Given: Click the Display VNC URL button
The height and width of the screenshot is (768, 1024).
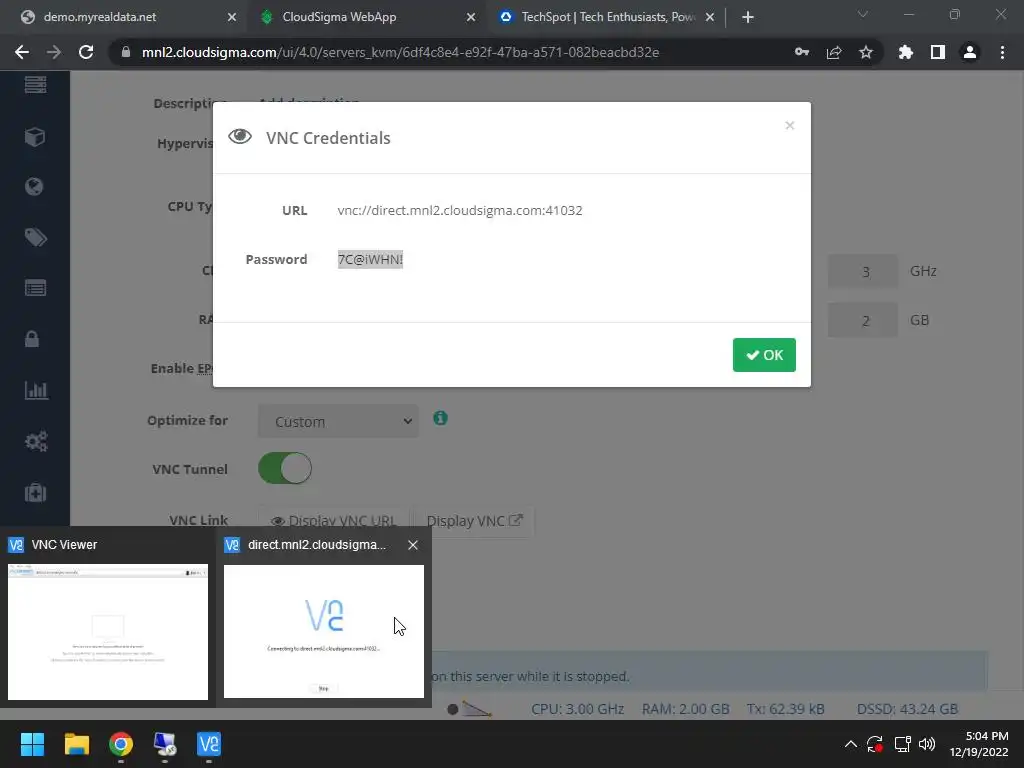Looking at the screenshot, I should tap(333, 520).
